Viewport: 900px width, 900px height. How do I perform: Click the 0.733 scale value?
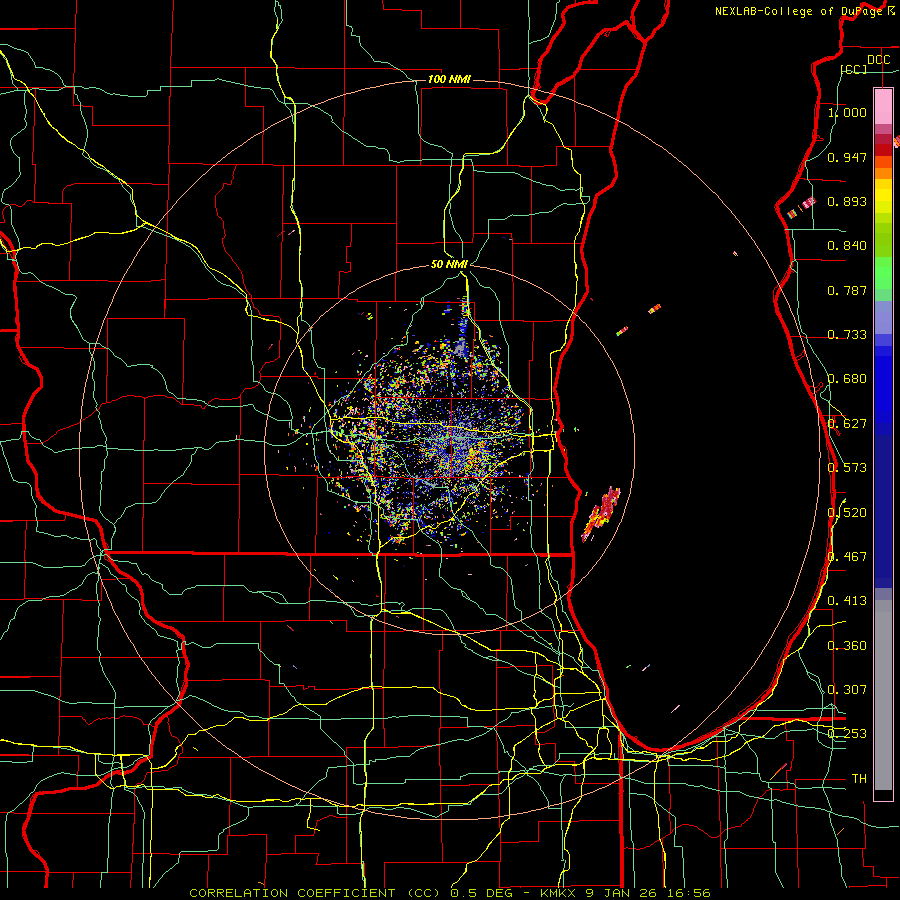click(x=847, y=335)
